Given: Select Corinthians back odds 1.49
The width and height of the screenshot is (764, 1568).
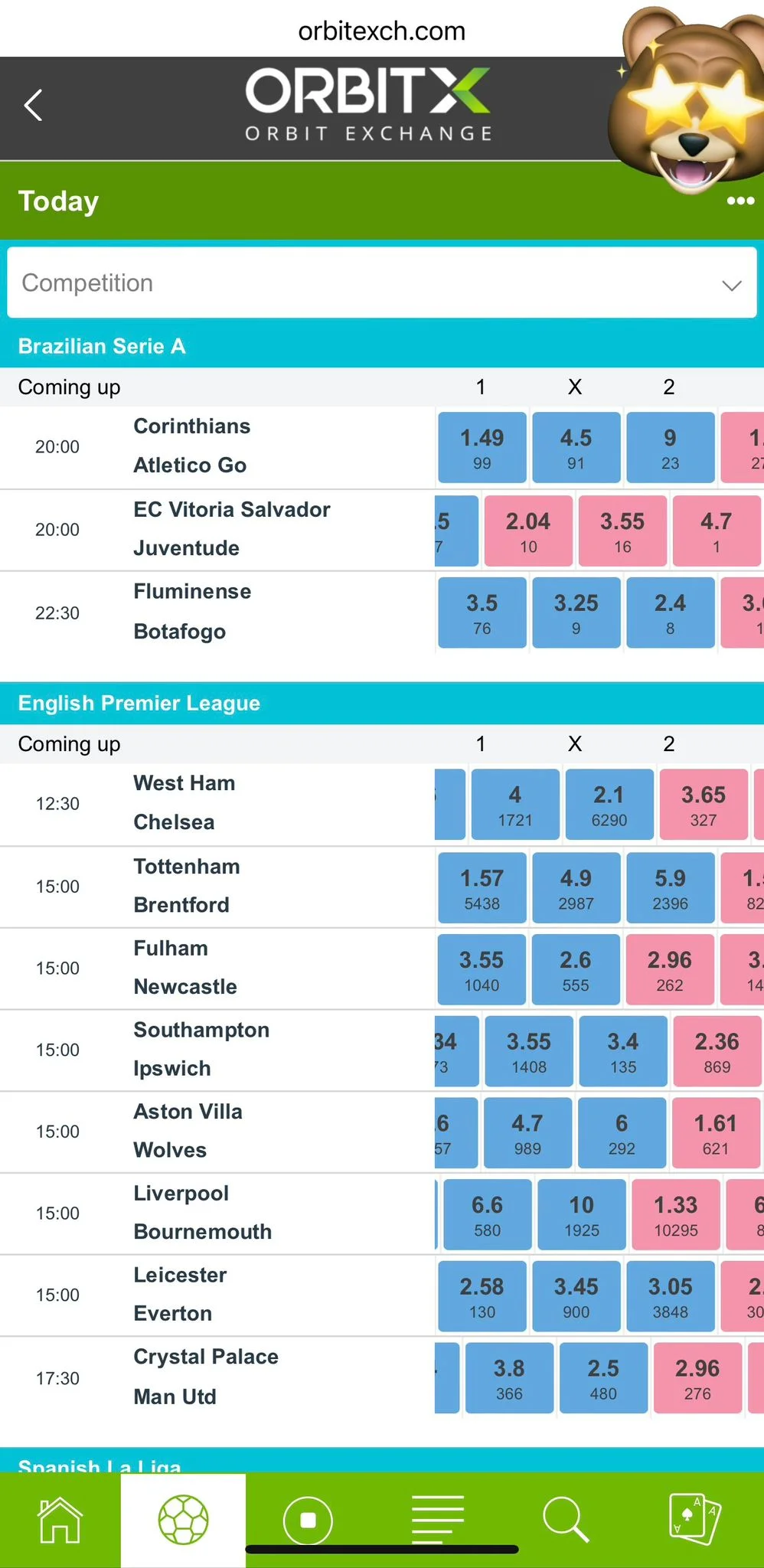Looking at the screenshot, I should 482,448.
